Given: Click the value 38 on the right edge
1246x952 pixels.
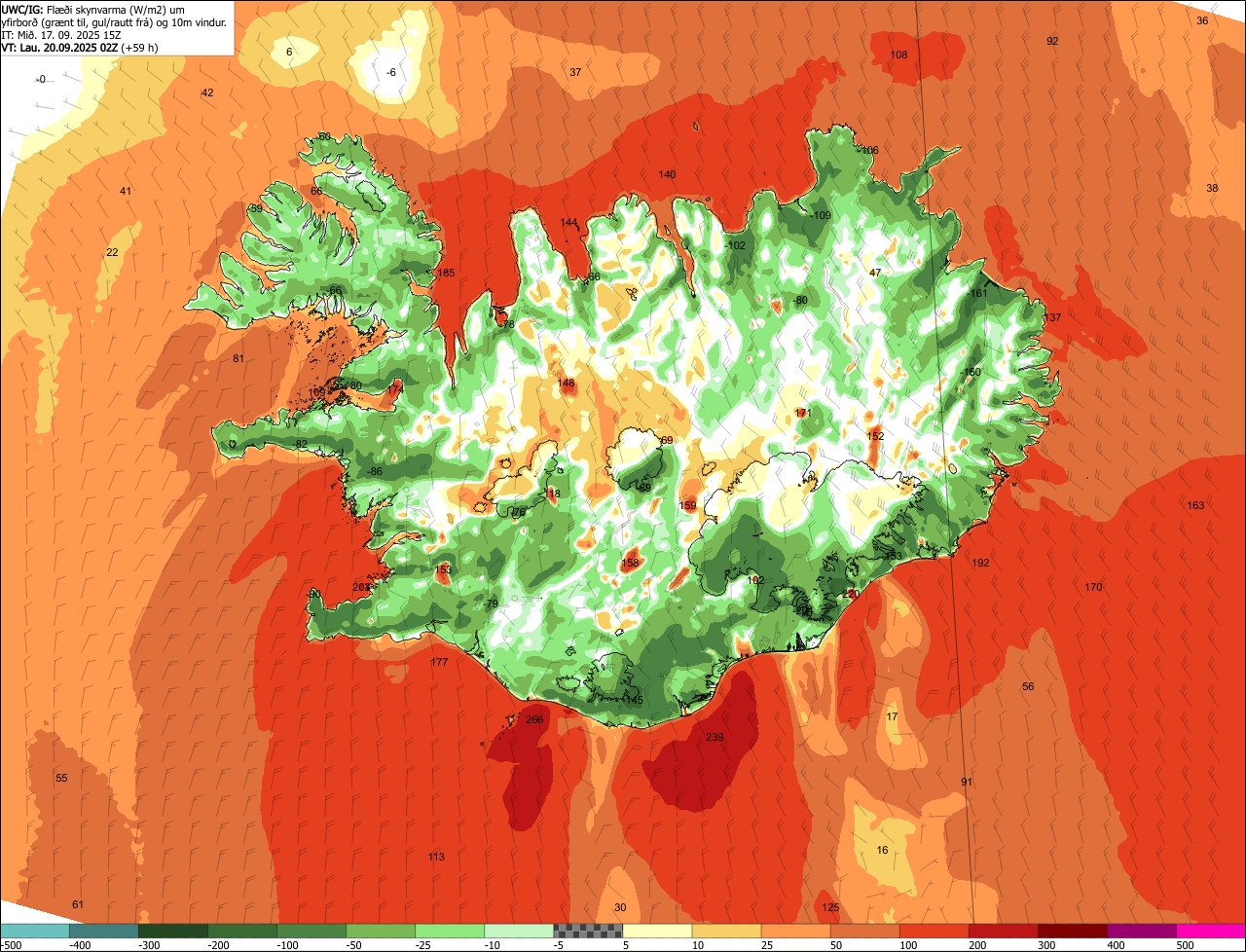Looking at the screenshot, I should click(x=1212, y=188).
